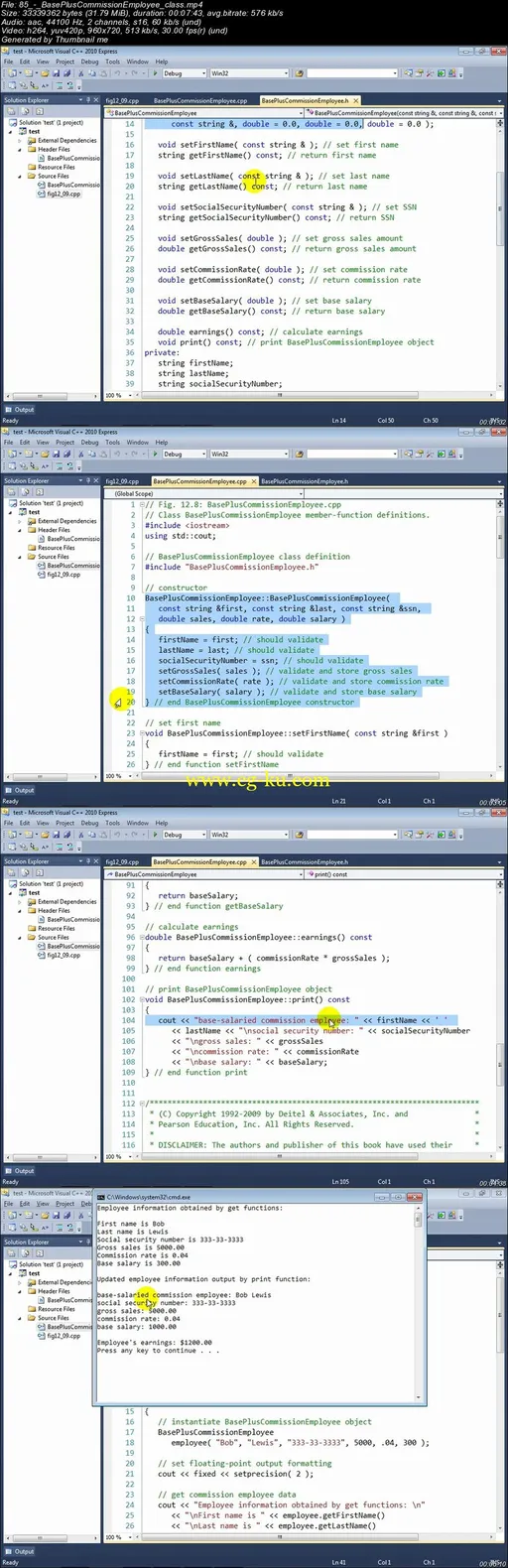Open File menu in cmd.exe screenshot

pyautogui.click(x=9, y=1204)
